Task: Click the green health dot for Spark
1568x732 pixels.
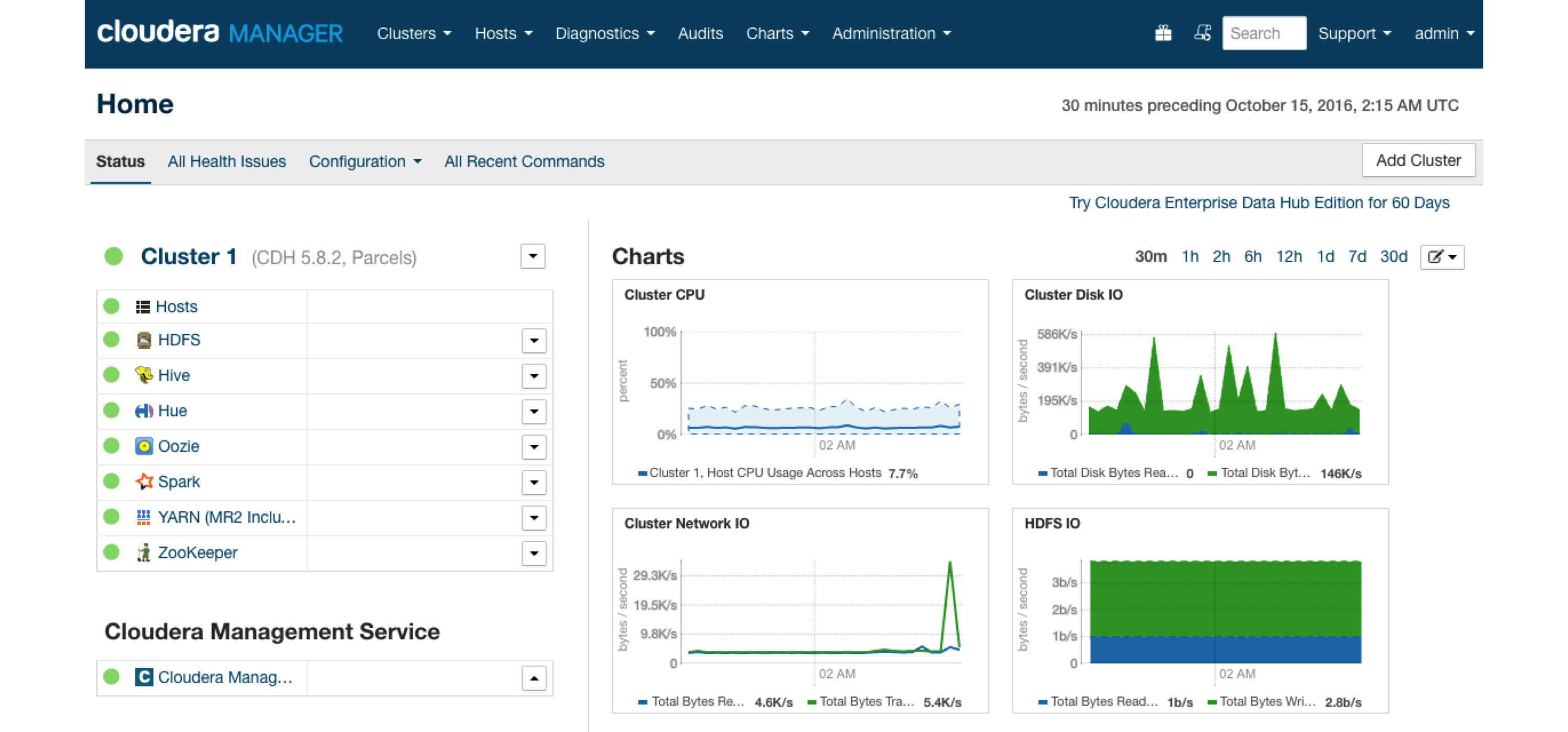Action: coord(111,481)
